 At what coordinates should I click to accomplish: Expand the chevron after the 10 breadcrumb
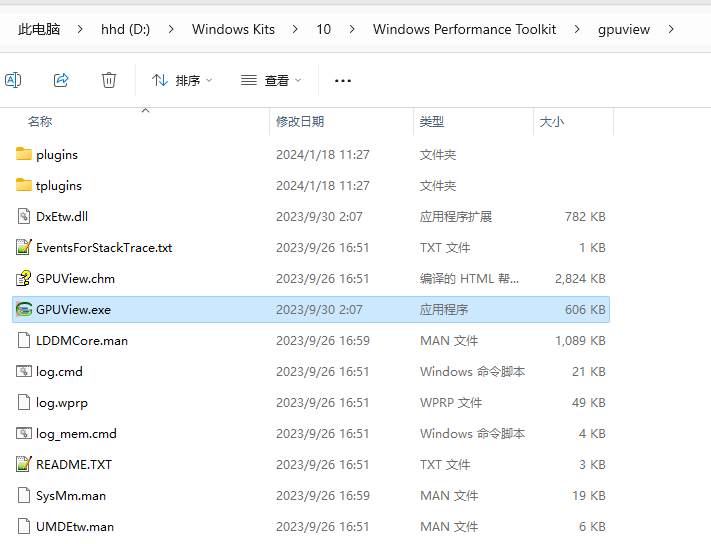click(352, 29)
